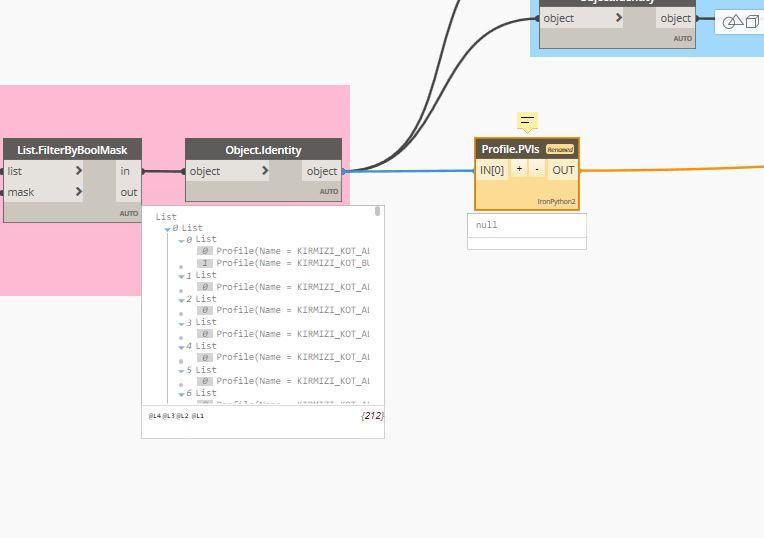
Task: Click AUTO lacing label on pink-group Object.Identity
Action: [x=329, y=192]
